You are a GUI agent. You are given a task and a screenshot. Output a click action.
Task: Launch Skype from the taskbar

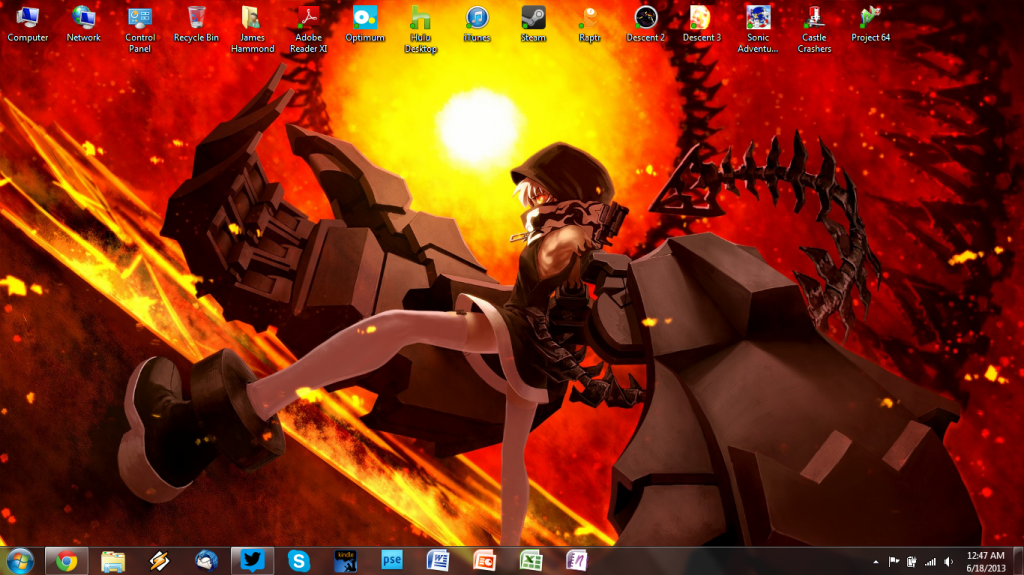tap(298, 561)
